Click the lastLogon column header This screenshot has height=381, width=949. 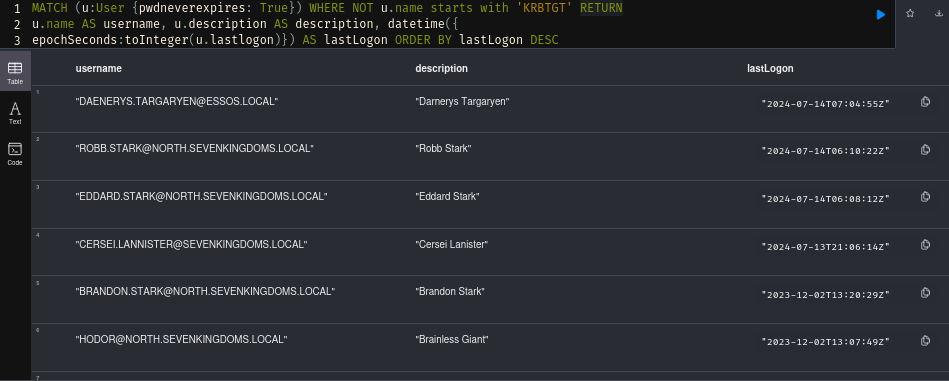[x=770, y=68]
